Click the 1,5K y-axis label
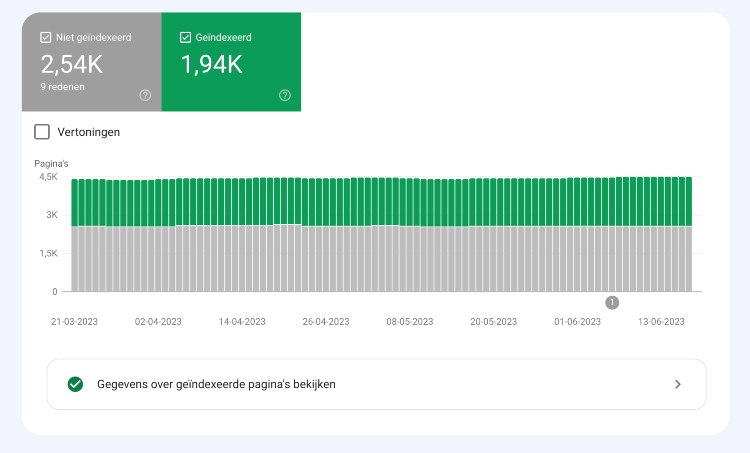Image resolution: width=750 pixels, height=453 pixels. click(x=49, y=254)
